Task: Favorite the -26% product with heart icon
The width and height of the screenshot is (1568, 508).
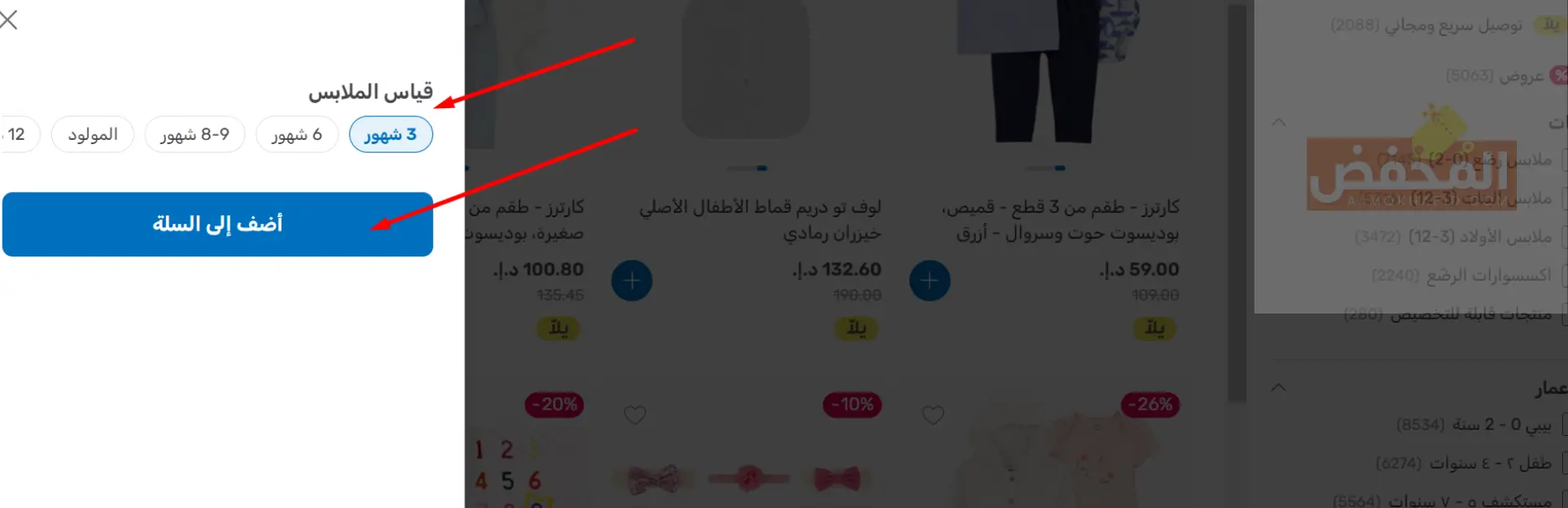Action: (x=933, y=415)
